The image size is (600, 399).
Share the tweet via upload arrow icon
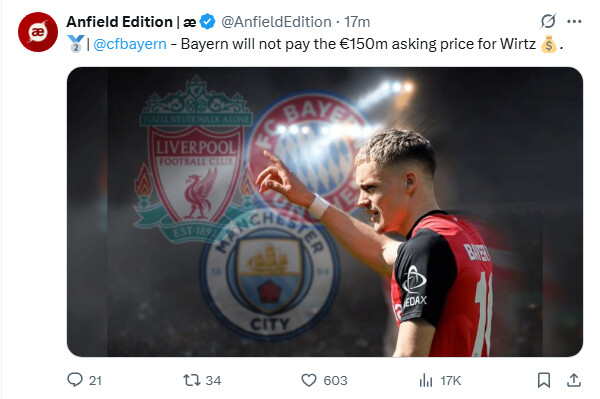click(574, 380)
